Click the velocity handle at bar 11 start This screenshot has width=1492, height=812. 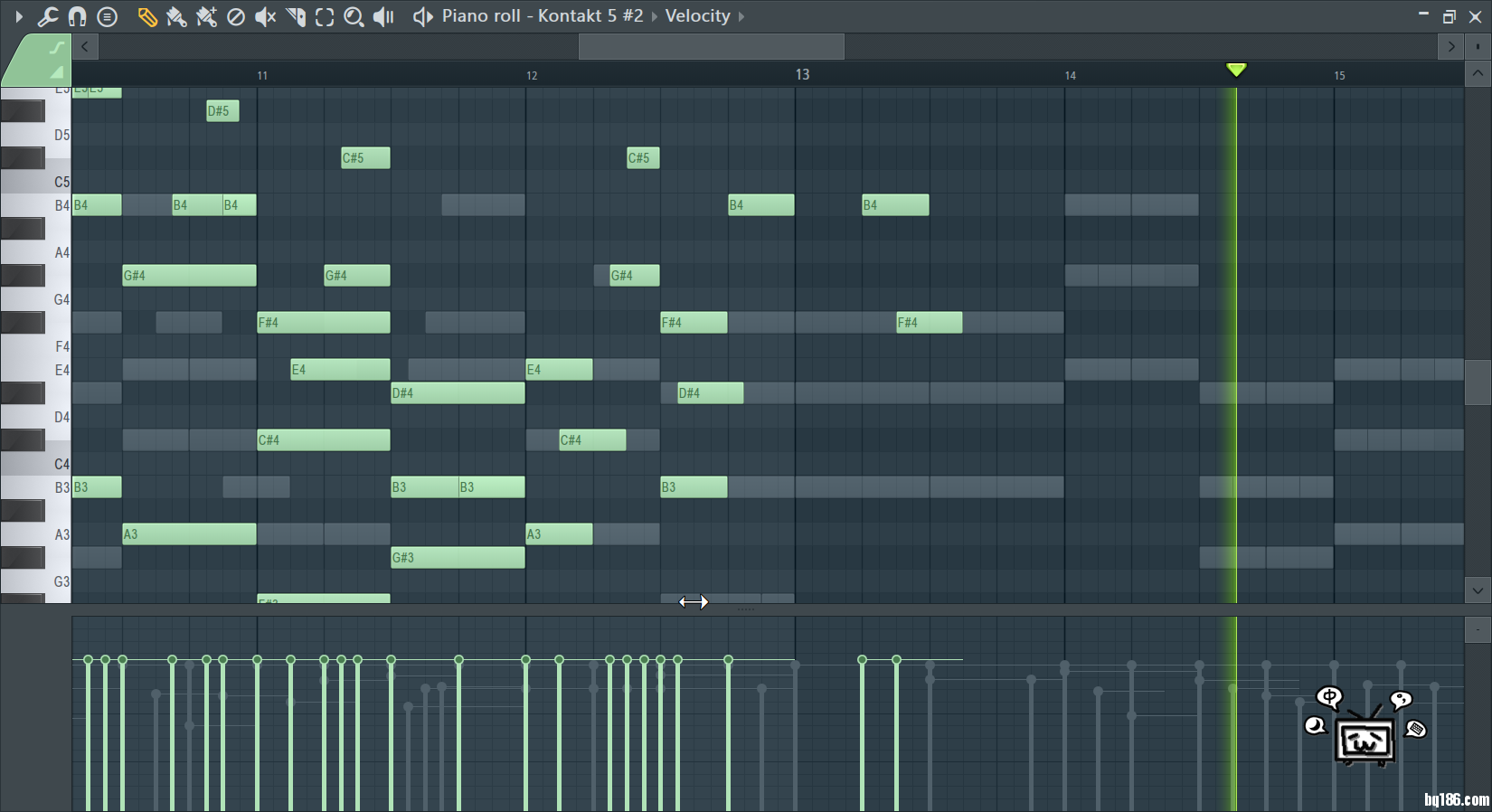pyautogui.click(x=257, y=660)
